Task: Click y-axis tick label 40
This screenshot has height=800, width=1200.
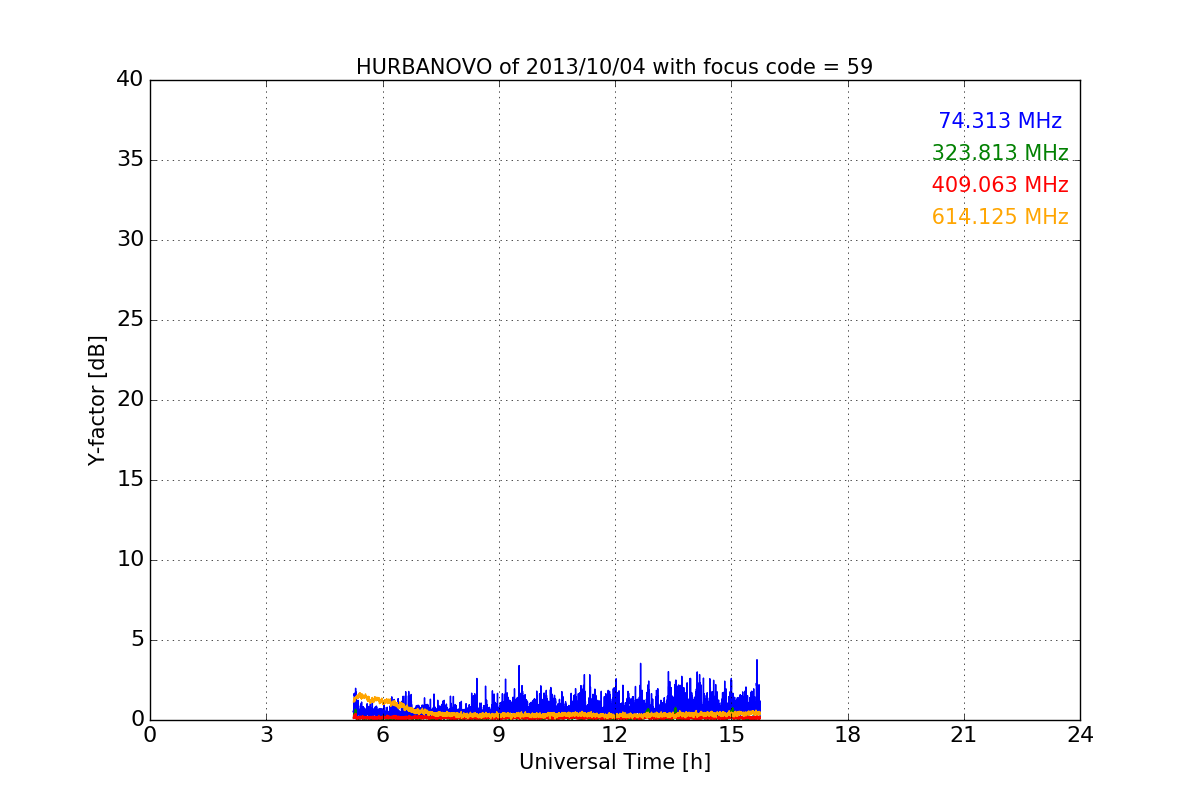Action: [x=130, y=80]
